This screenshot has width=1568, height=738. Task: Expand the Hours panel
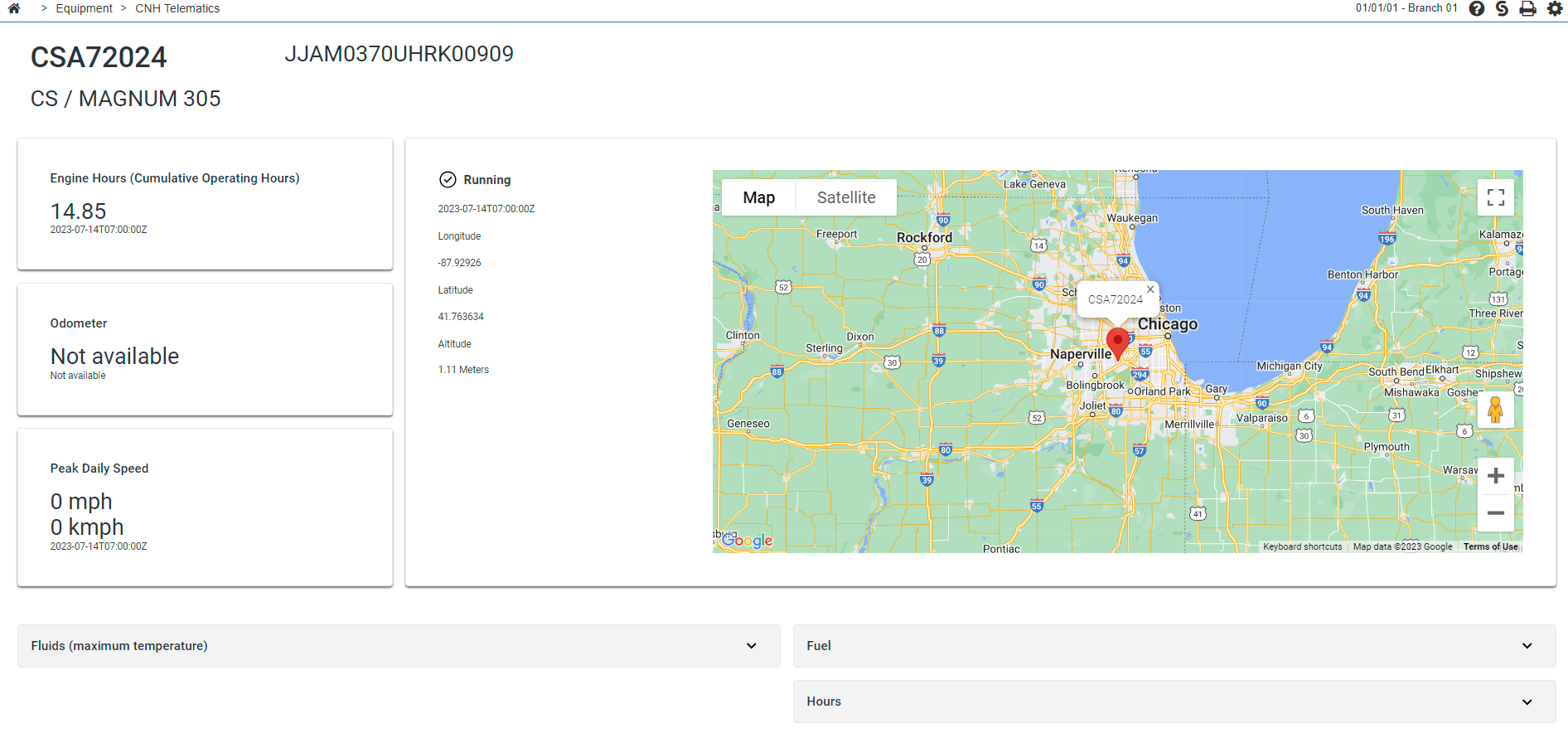click(1174, 702)
